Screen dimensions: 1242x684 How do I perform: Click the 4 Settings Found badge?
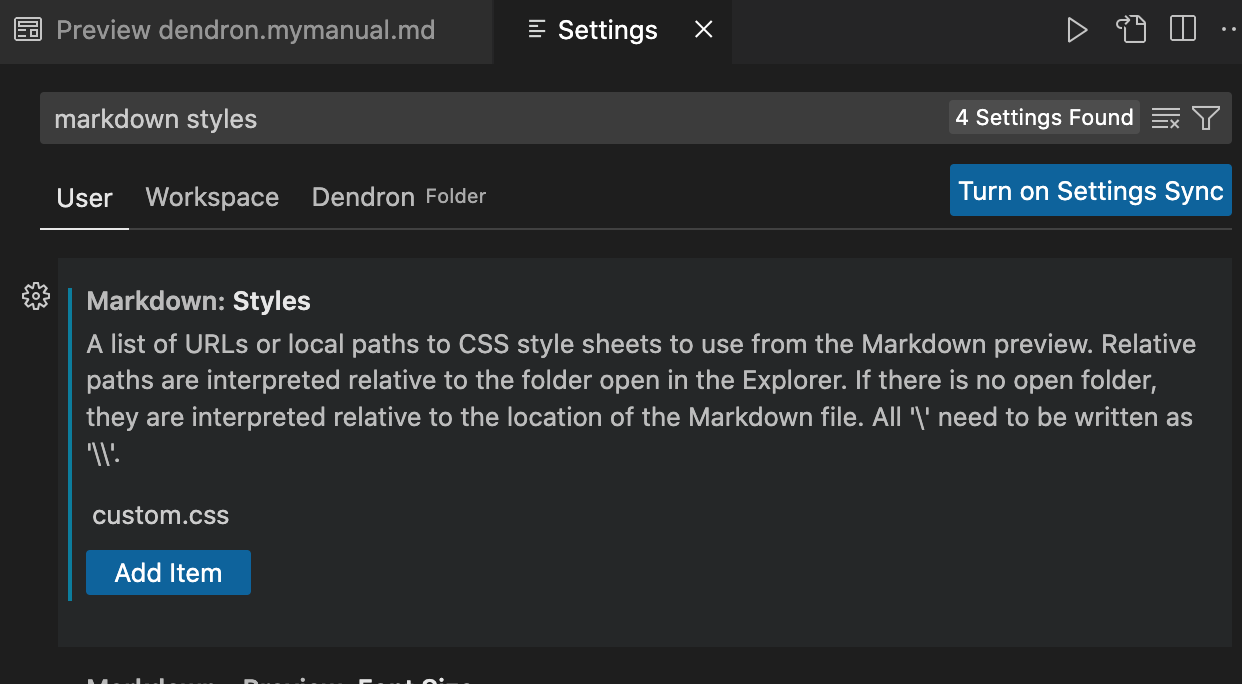coord(1043,117)
